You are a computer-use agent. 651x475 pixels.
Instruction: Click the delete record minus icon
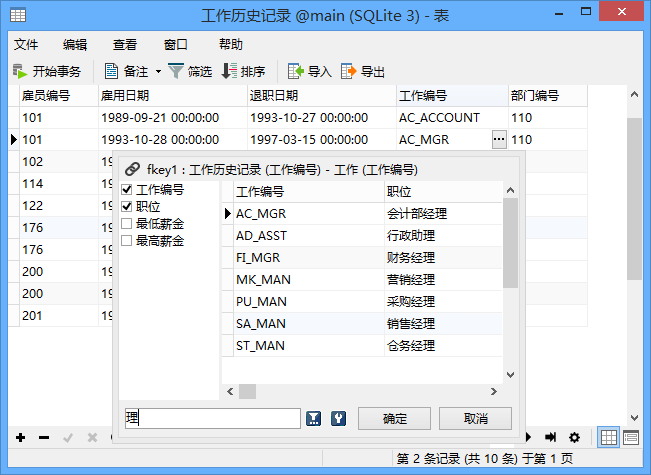[x=43, y=437]
